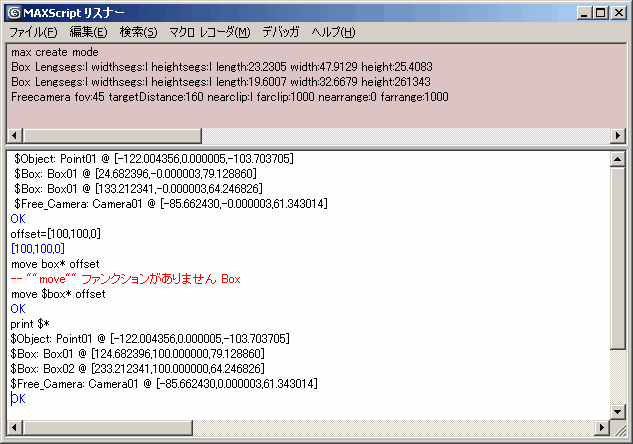Screen dimensions: 633x444
Task: Click the Box line with length:19.6007
Action: click(220, 82)
